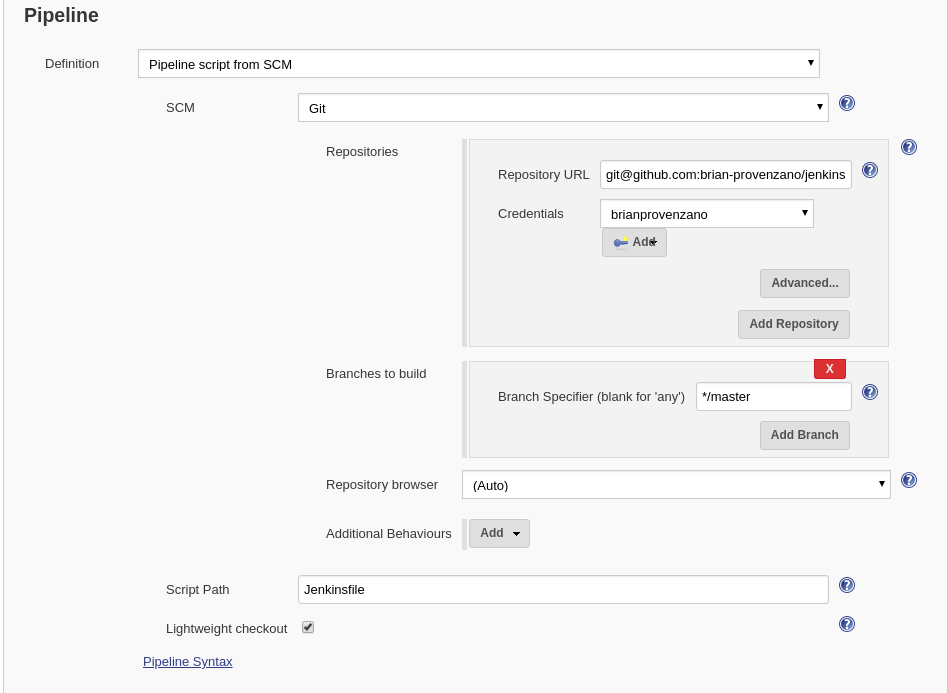Show help for Branch Specifier

pyautogui.click(x=870, y=392)
